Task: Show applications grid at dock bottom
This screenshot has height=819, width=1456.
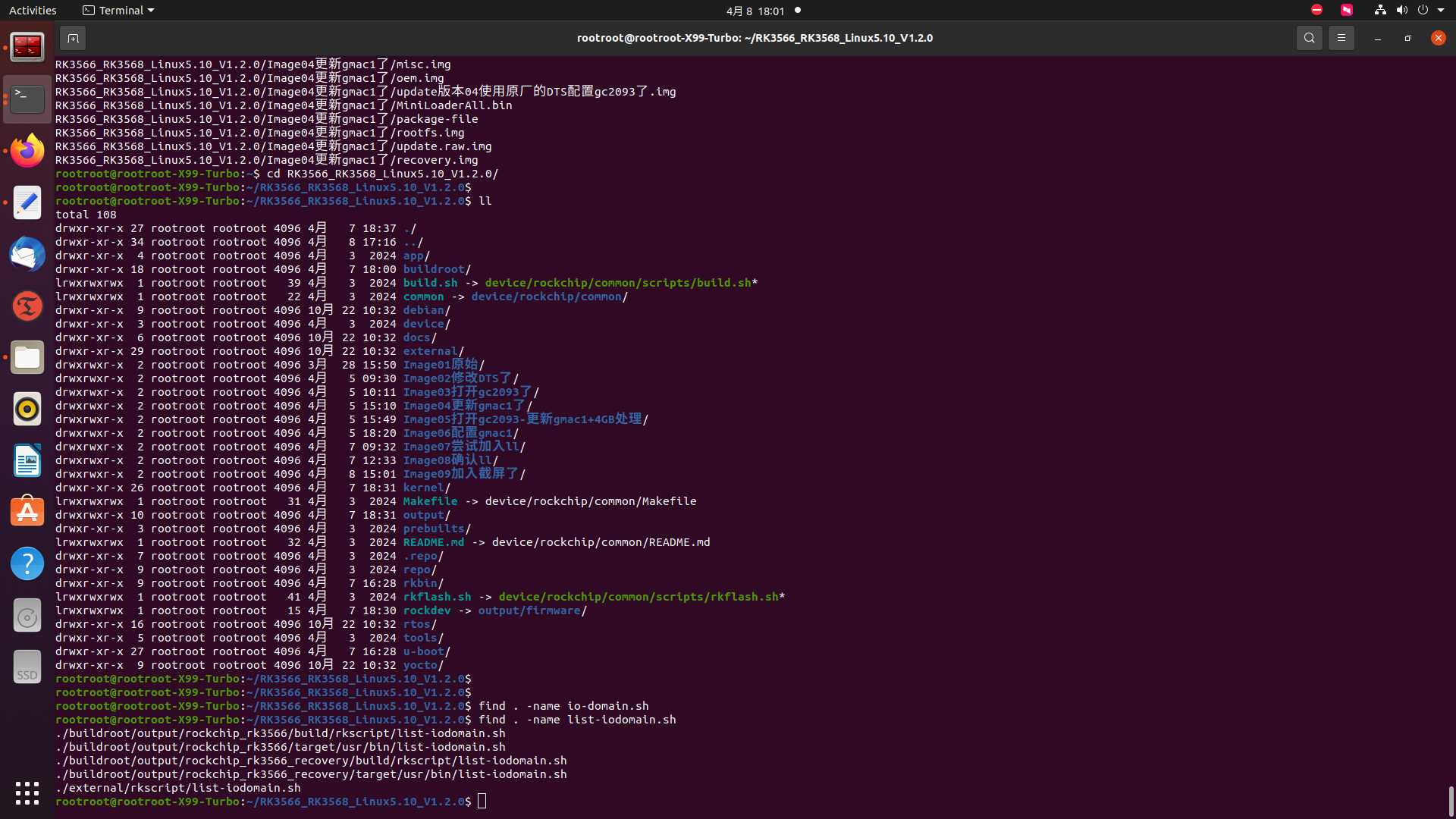Action: [x=27, y=792]
